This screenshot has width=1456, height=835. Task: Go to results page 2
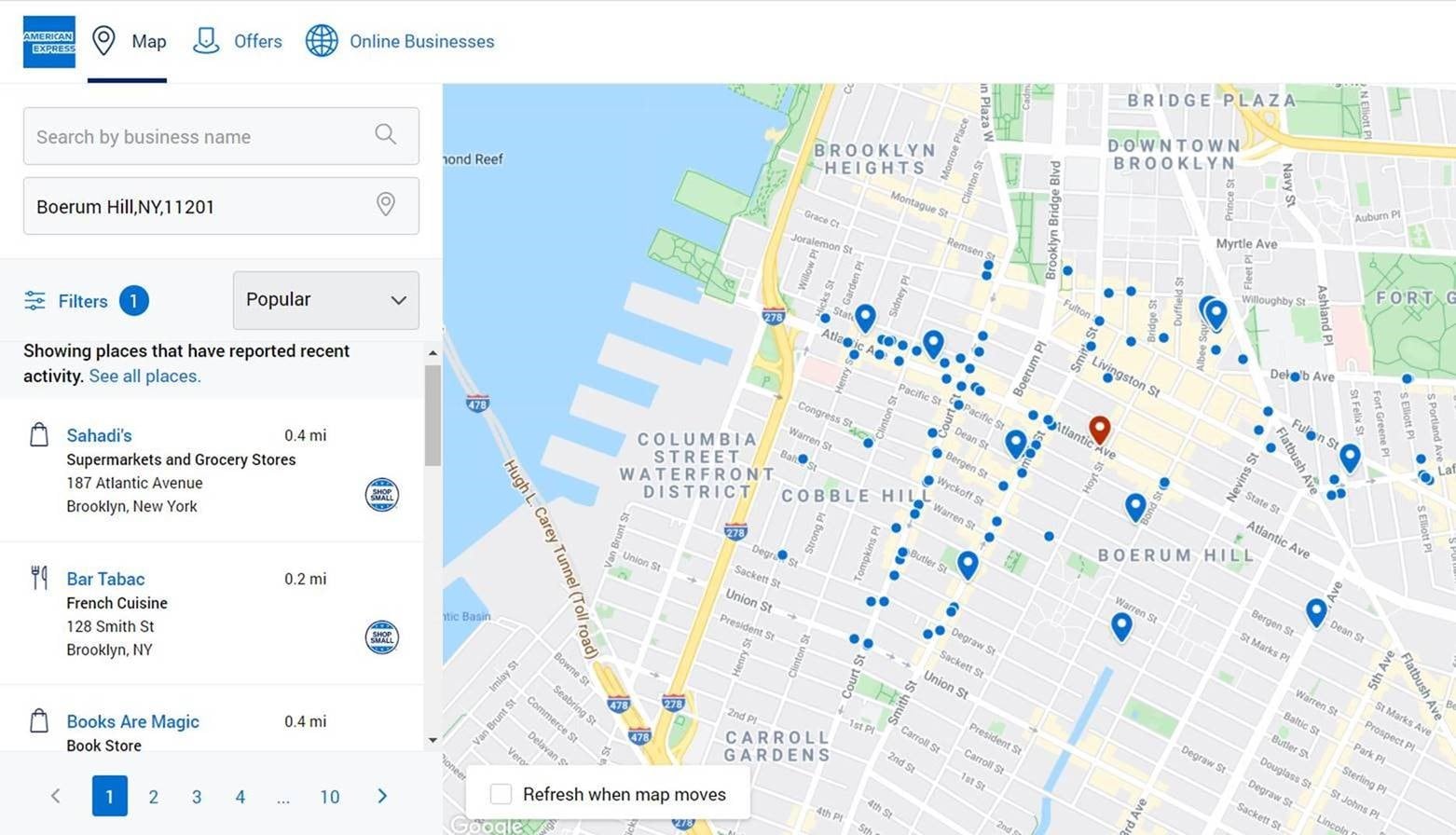point(154,797)
